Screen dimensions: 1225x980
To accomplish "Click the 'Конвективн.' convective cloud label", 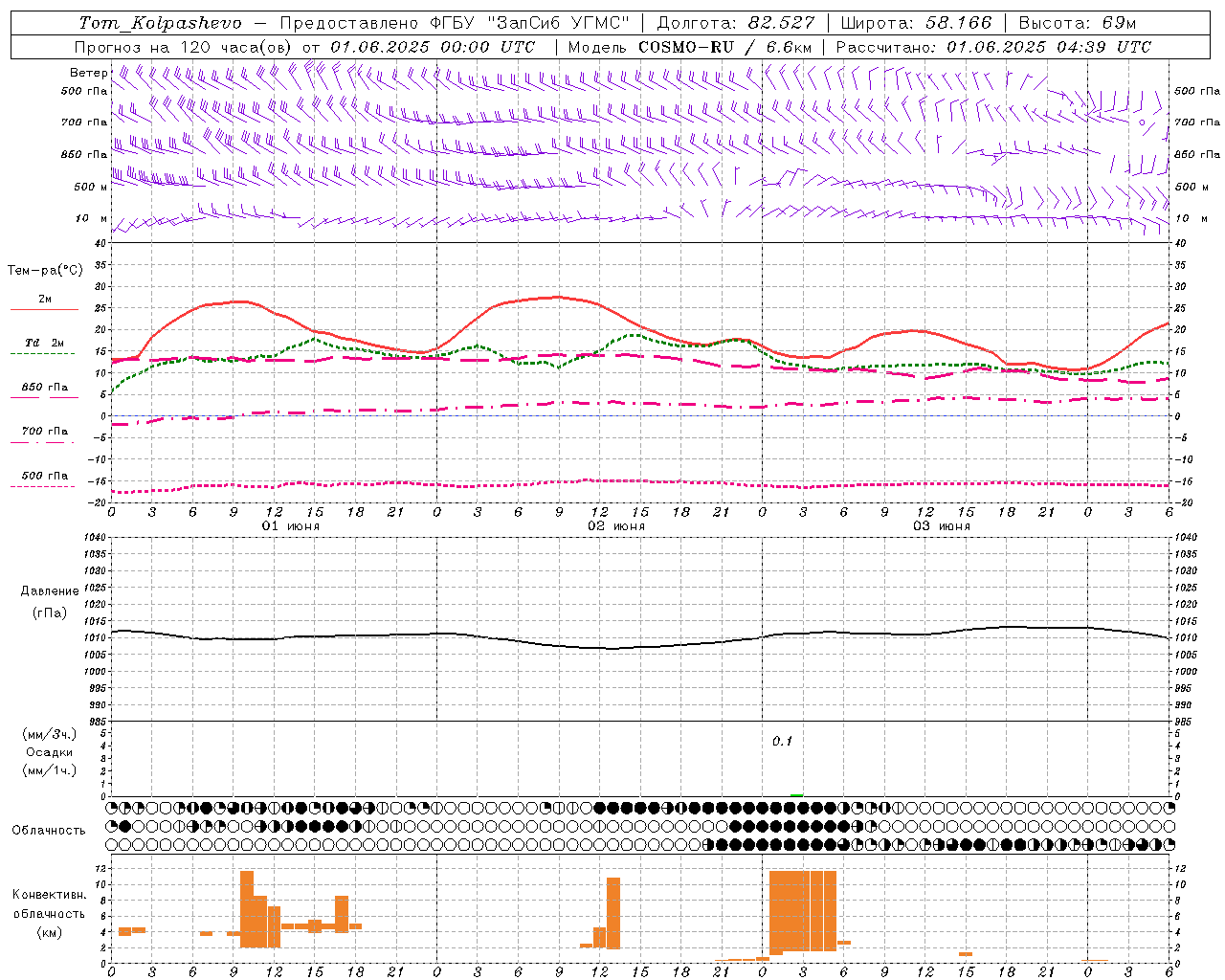I will [50, 895].
